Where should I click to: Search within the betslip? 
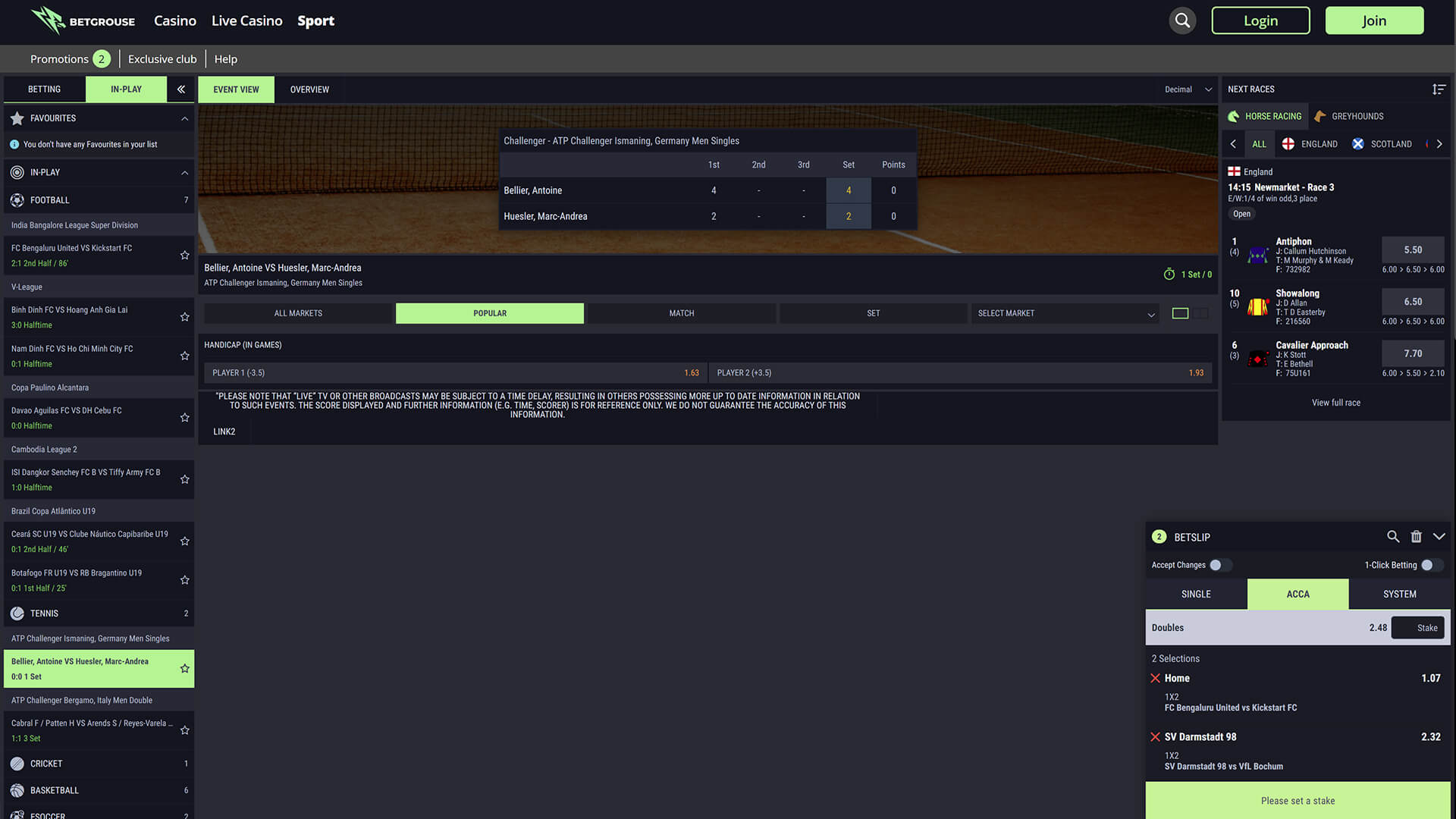click(1393, 537)
